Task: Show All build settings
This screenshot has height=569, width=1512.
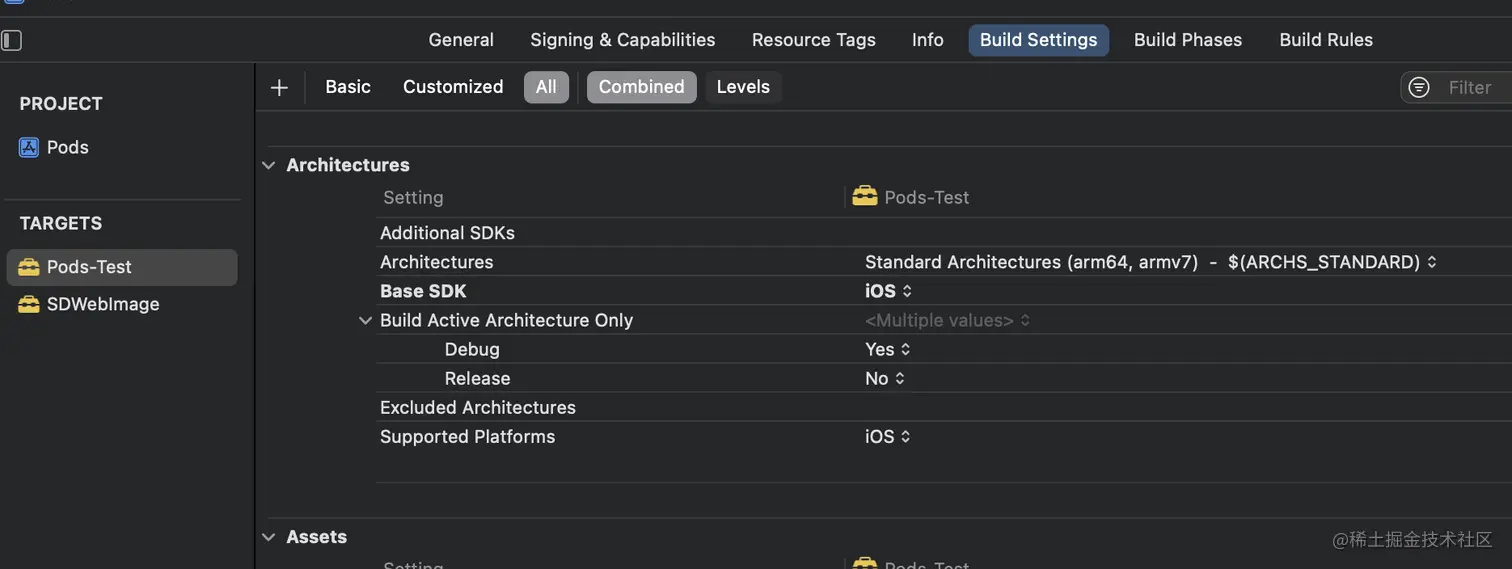Action: point(546,87)
